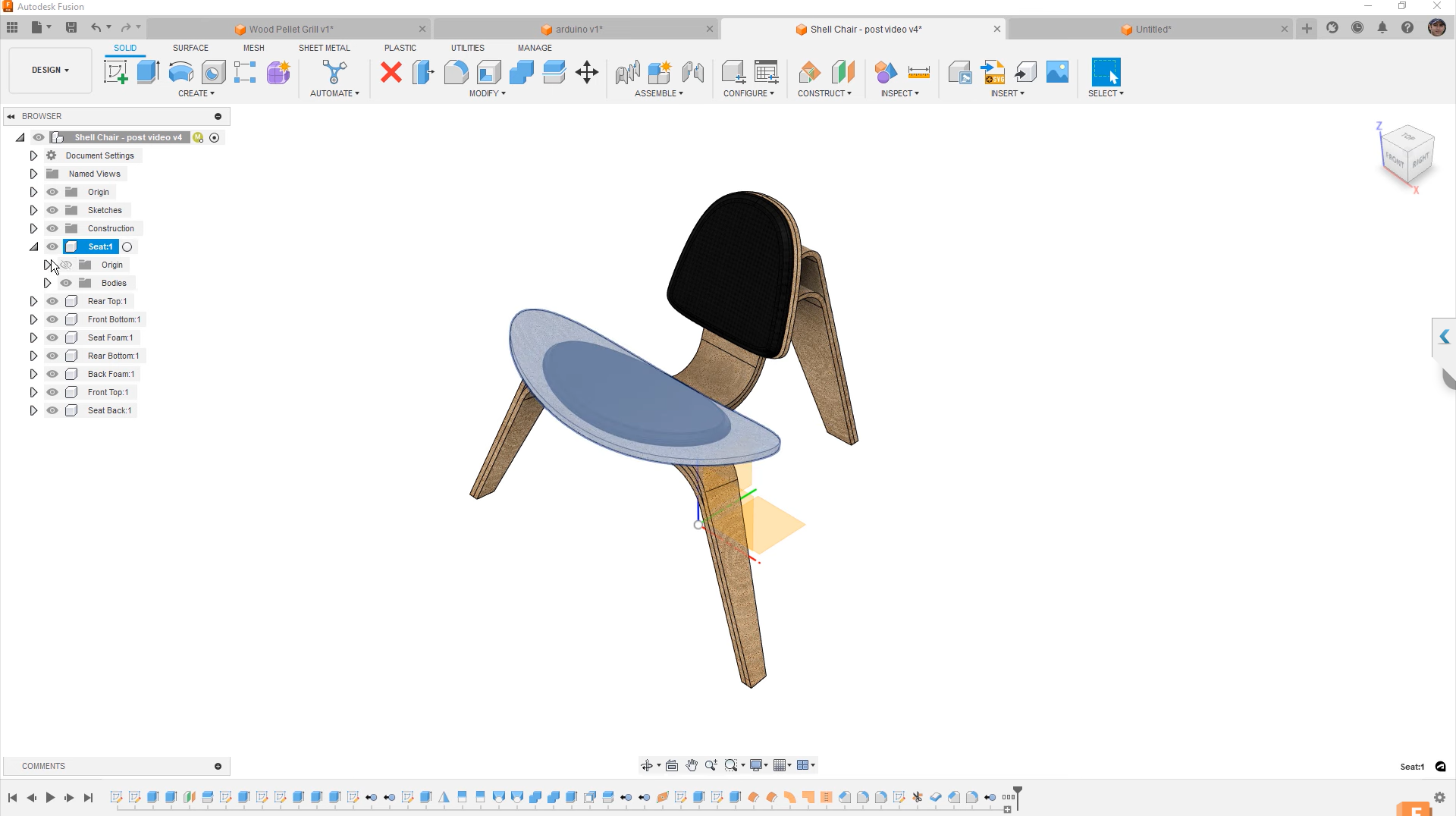1456x816 pixels.
Task: Choose the Revolve tool
Action: 180,72
